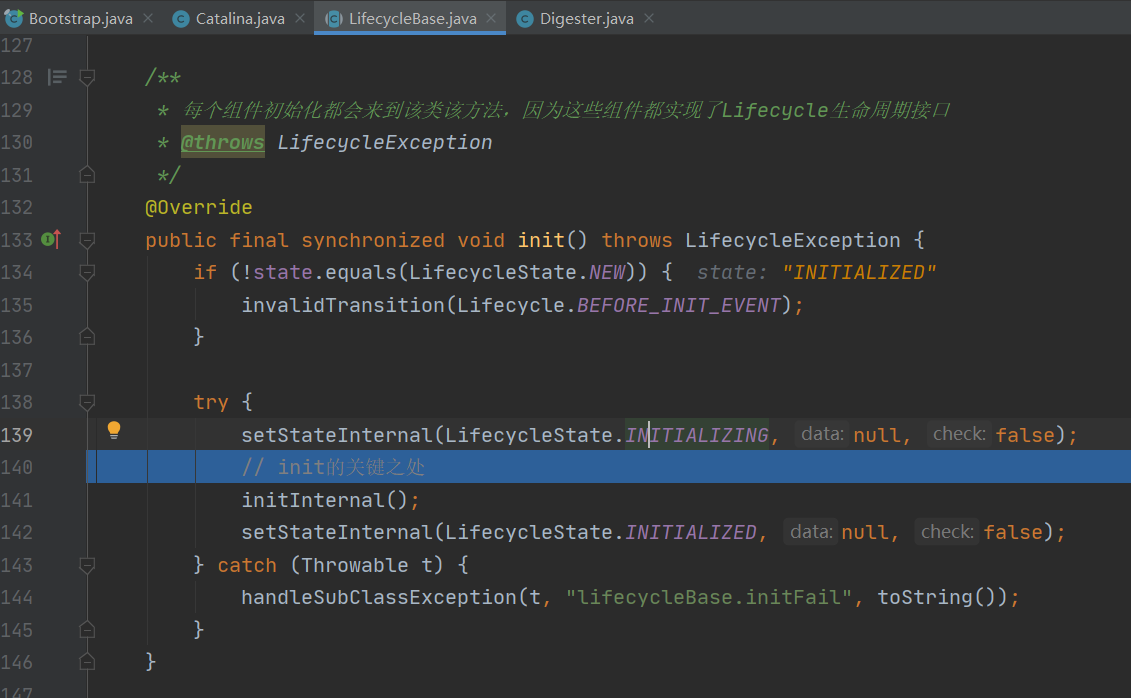Click the fold end marker on line 145
This screenshot has height=698, width=1131.
[87, 629]
